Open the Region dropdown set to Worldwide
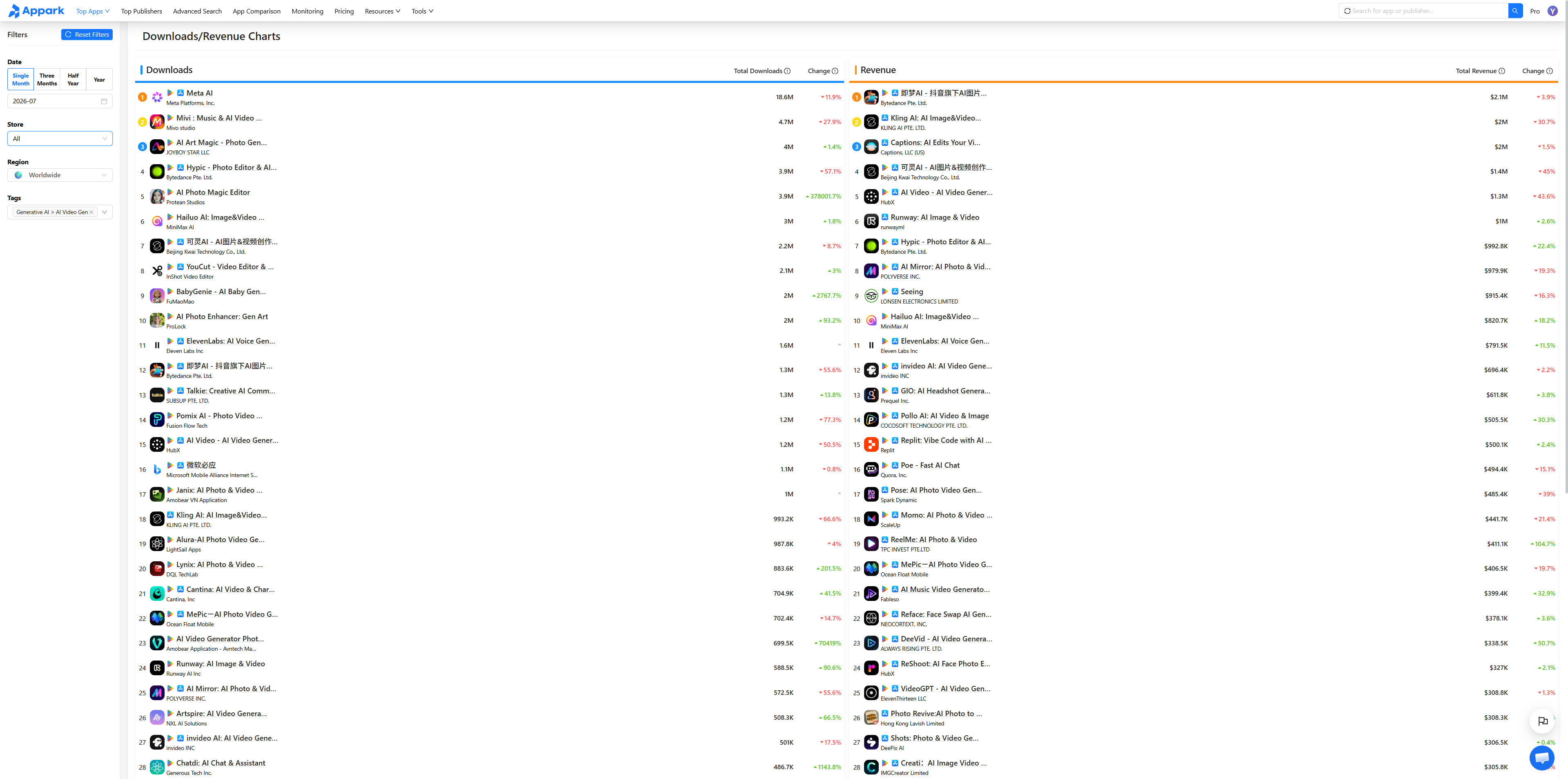The width and height of the screenshot is (1568, 779). 60,175
